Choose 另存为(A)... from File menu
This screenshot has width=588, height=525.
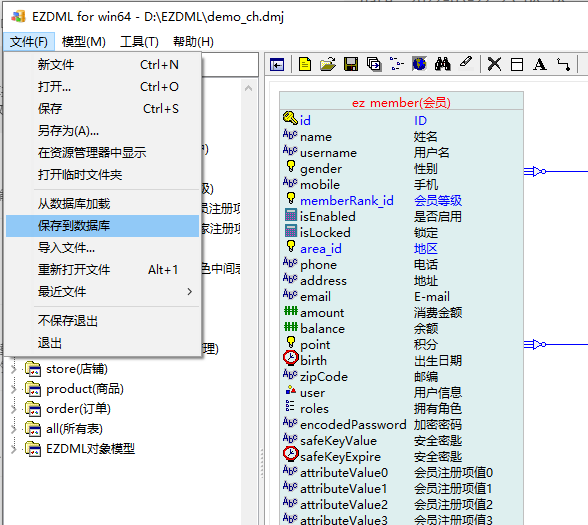(x=68, y=130)
